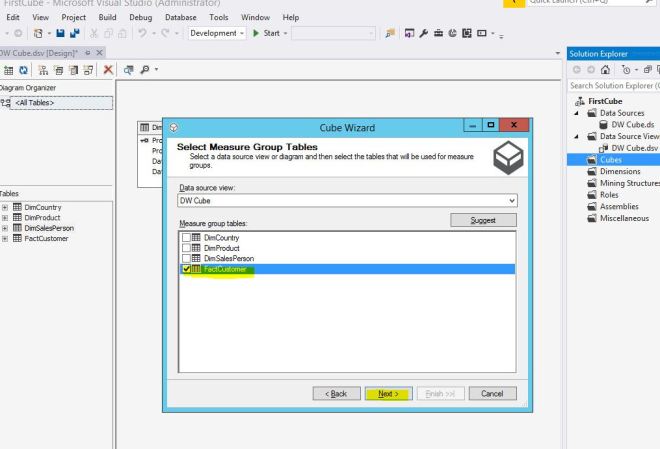The image size is (660, 449).
Task: Expand the DimSalesPerson table node
Action: [6, 227]
